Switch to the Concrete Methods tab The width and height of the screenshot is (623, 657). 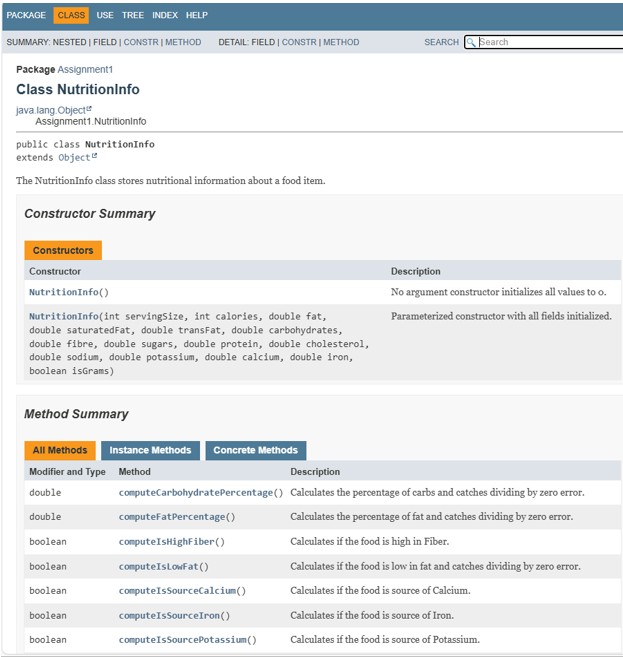tap(256, 450)
